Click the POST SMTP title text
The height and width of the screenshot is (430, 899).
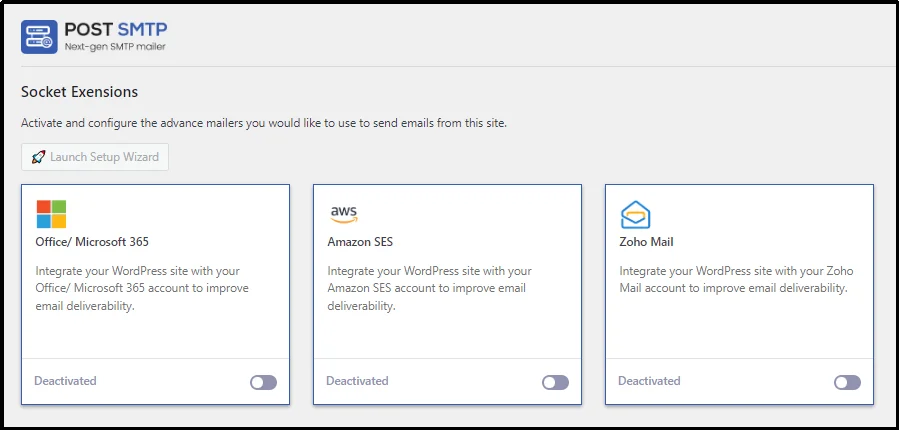pos(116,29)
